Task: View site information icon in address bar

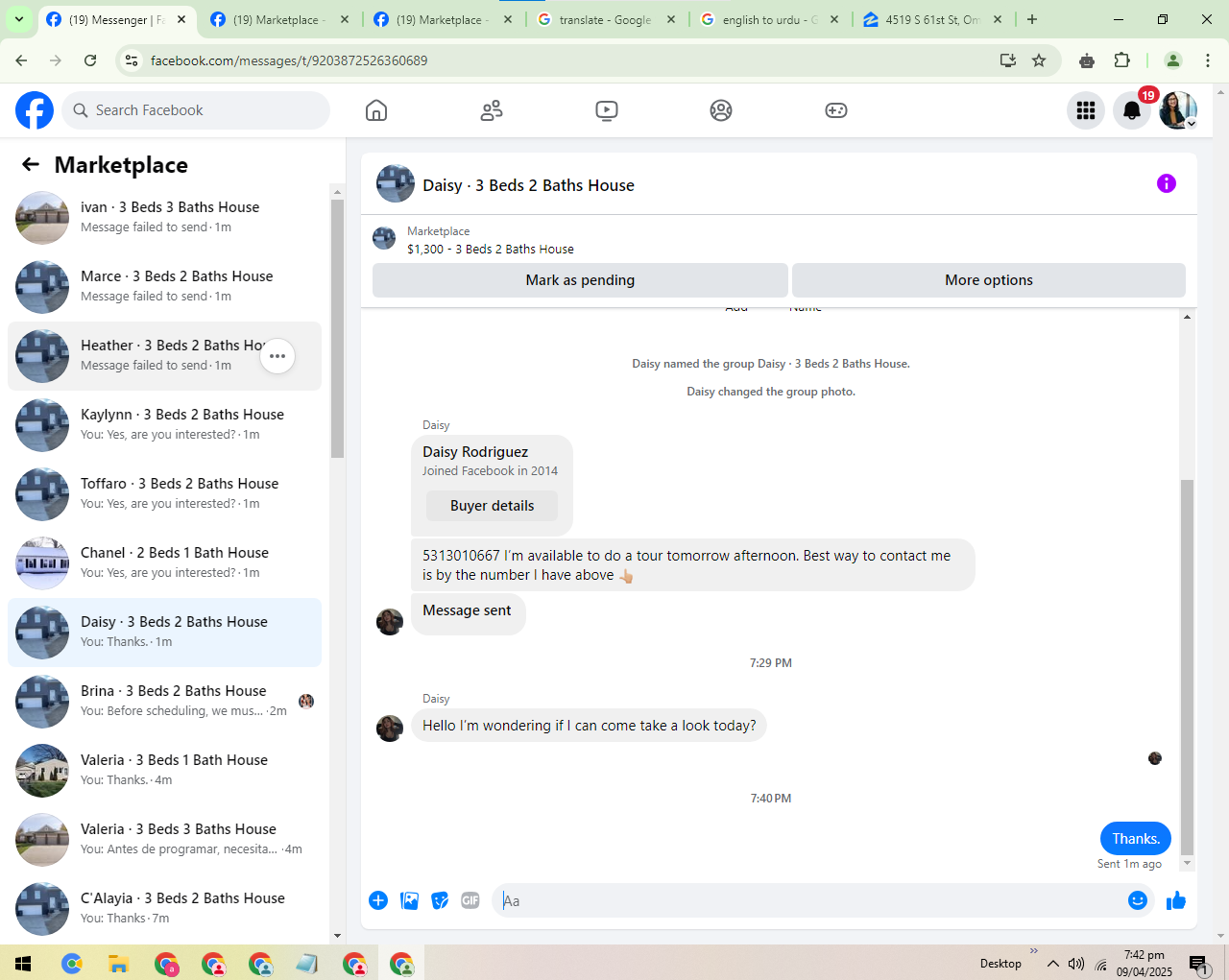Action: 132,60
